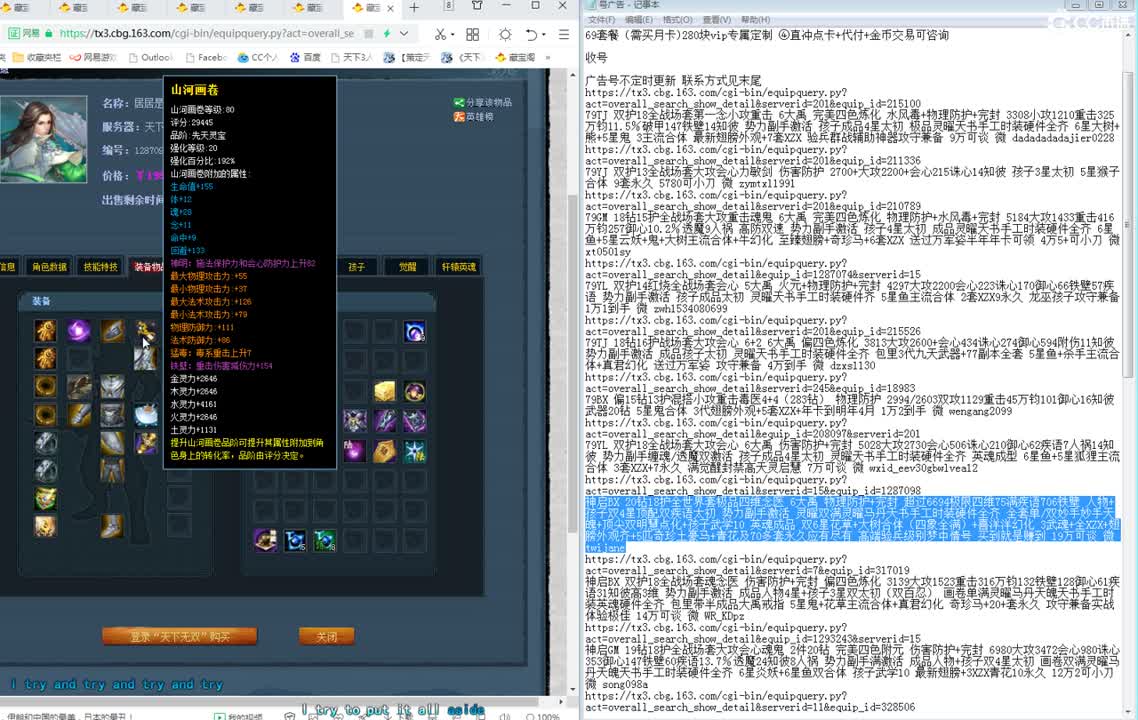Open a new browser tab

point(414,8)
